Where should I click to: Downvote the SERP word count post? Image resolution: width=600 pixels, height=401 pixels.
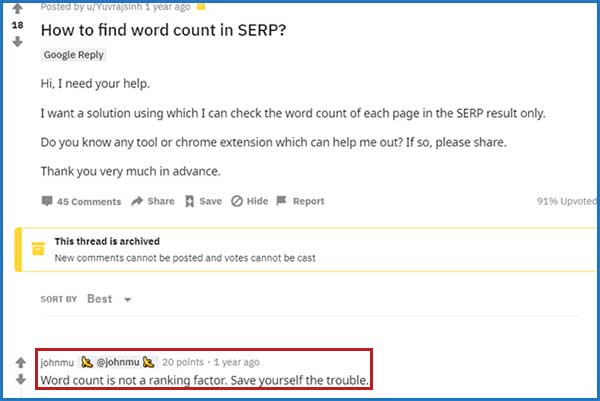(x=17, y=41)
